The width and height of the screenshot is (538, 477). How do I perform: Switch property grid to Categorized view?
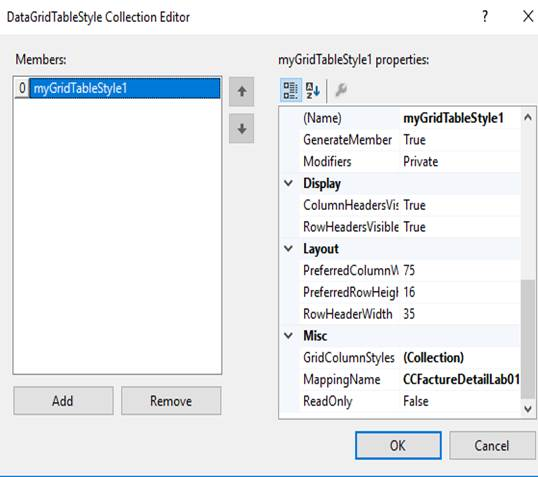click(x=291, y=90)
